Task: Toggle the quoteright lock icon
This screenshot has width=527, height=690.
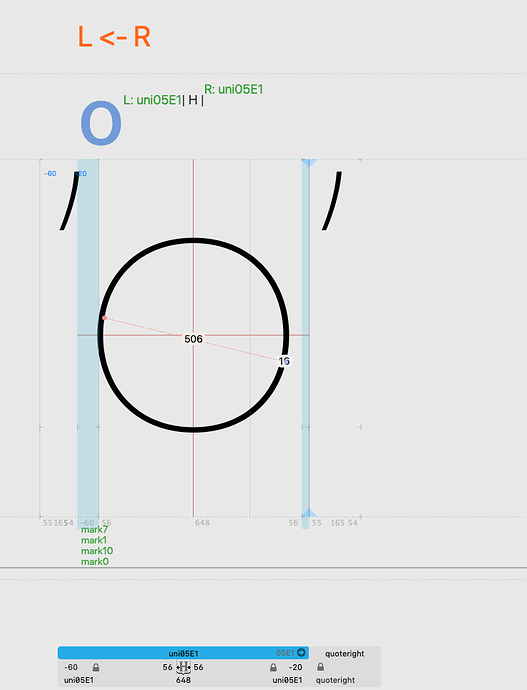Action: [x=320, y=667]
